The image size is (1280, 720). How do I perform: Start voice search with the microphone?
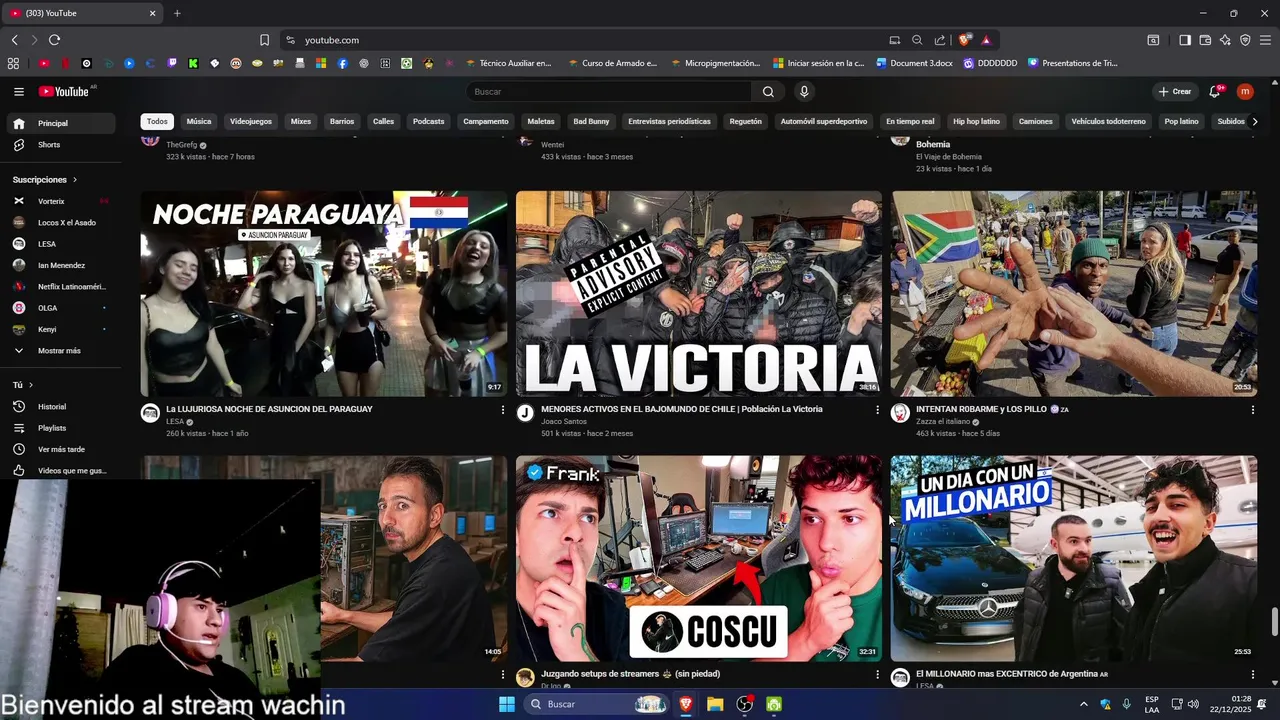pos(804,91)
